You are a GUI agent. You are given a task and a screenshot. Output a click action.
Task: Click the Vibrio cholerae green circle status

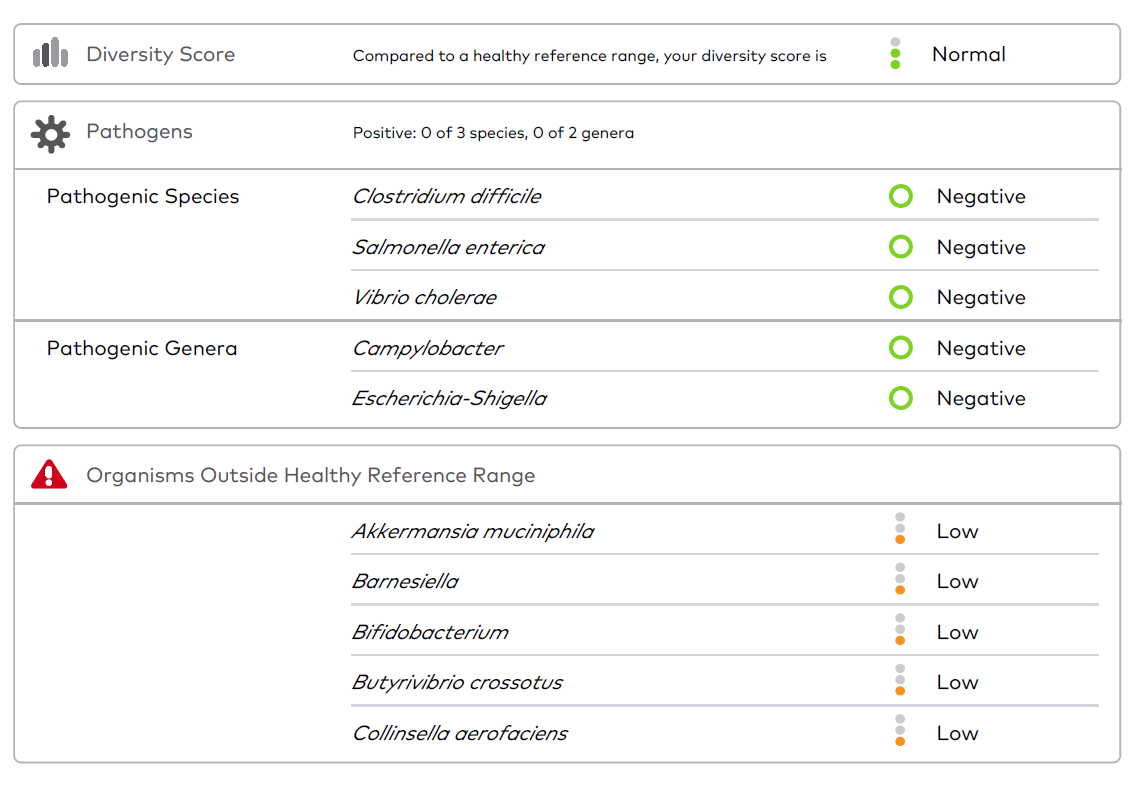(900, 297)
